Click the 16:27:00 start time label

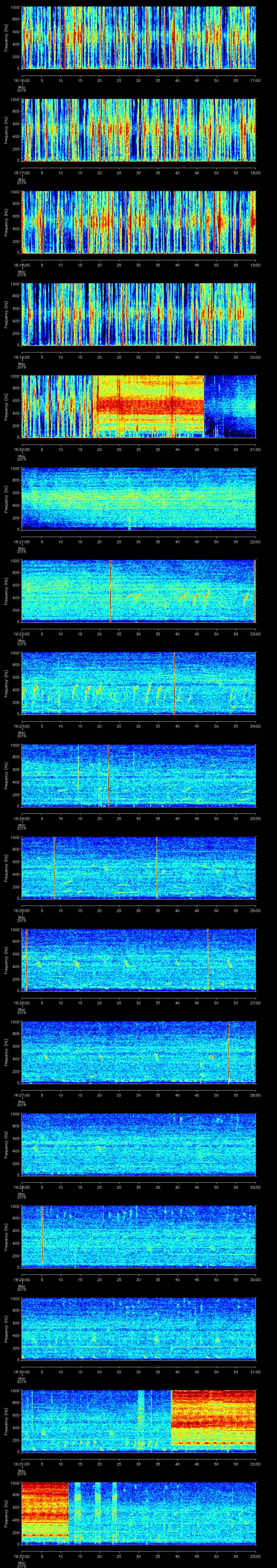pyautogui.click(x=21, y=1095)
